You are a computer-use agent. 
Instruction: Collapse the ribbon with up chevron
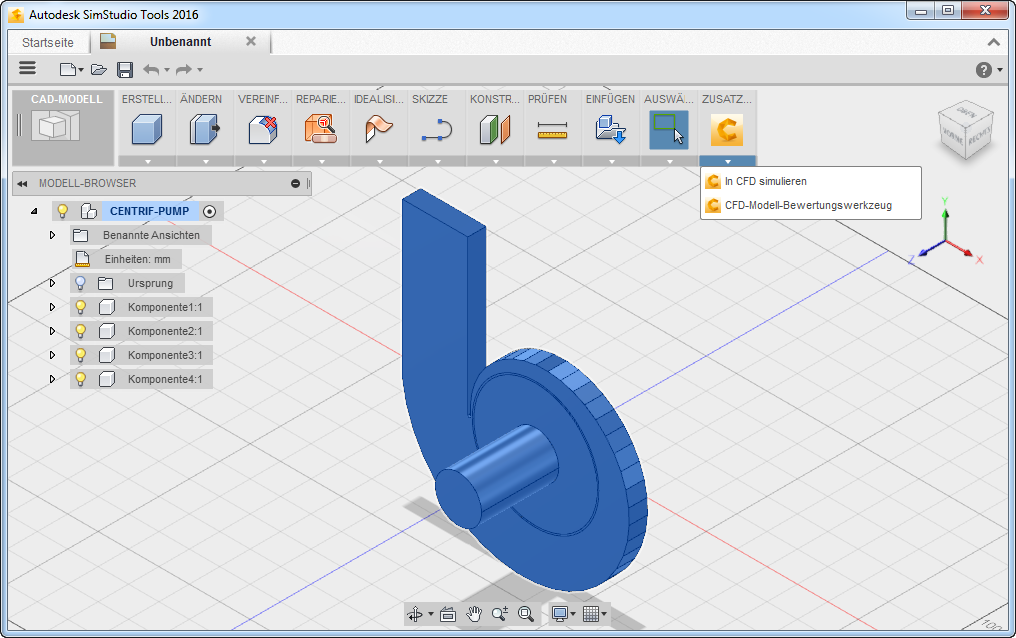pyautogui.click(x=993, y=42)
